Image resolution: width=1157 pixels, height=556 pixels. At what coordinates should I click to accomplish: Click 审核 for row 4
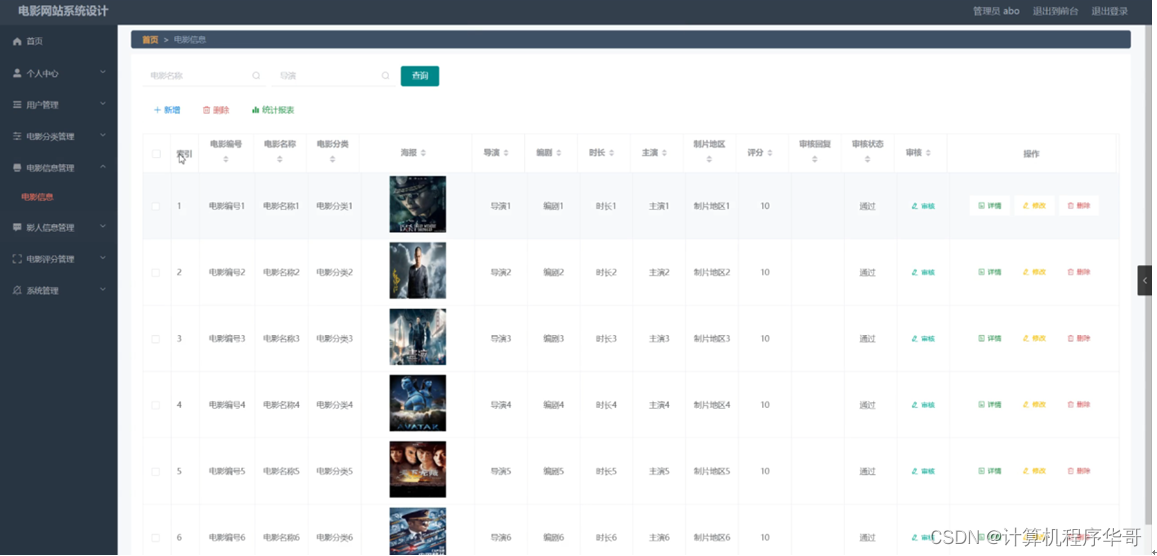(923, 405)
